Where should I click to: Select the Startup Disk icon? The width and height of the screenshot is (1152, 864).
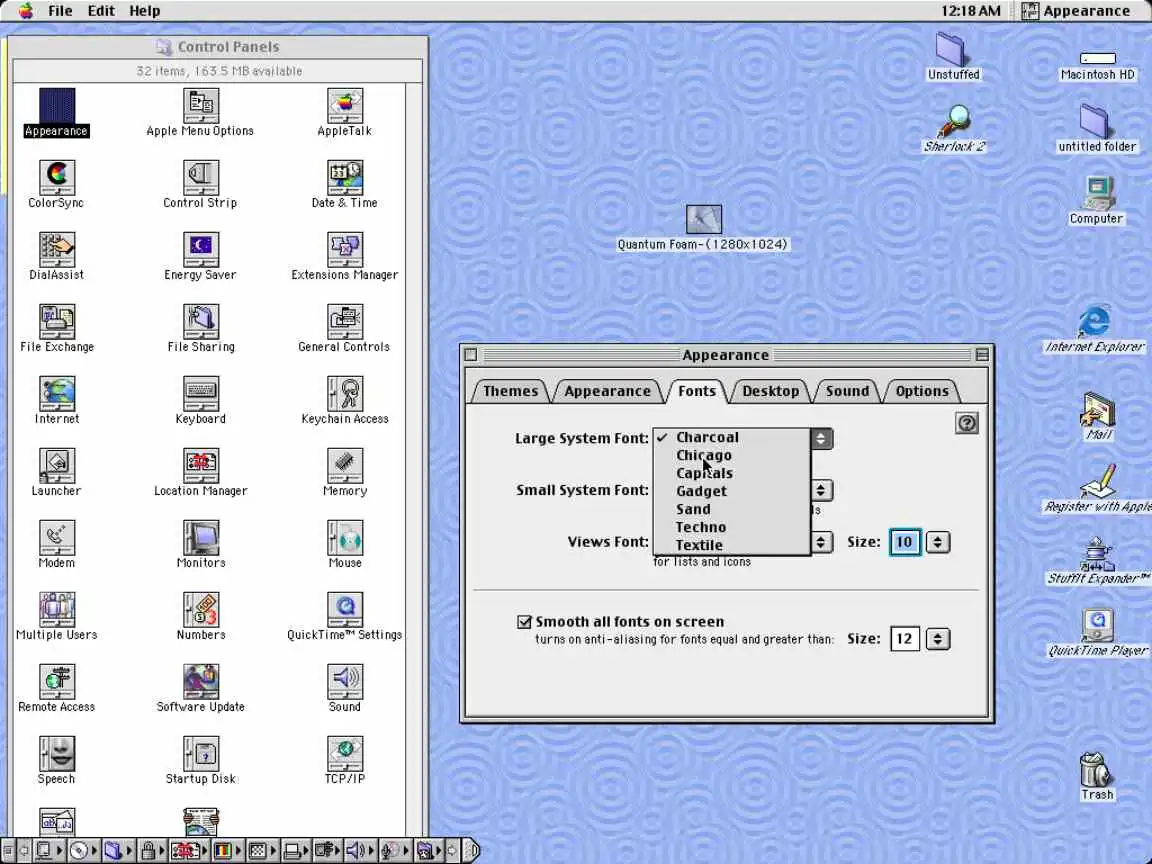201,755
